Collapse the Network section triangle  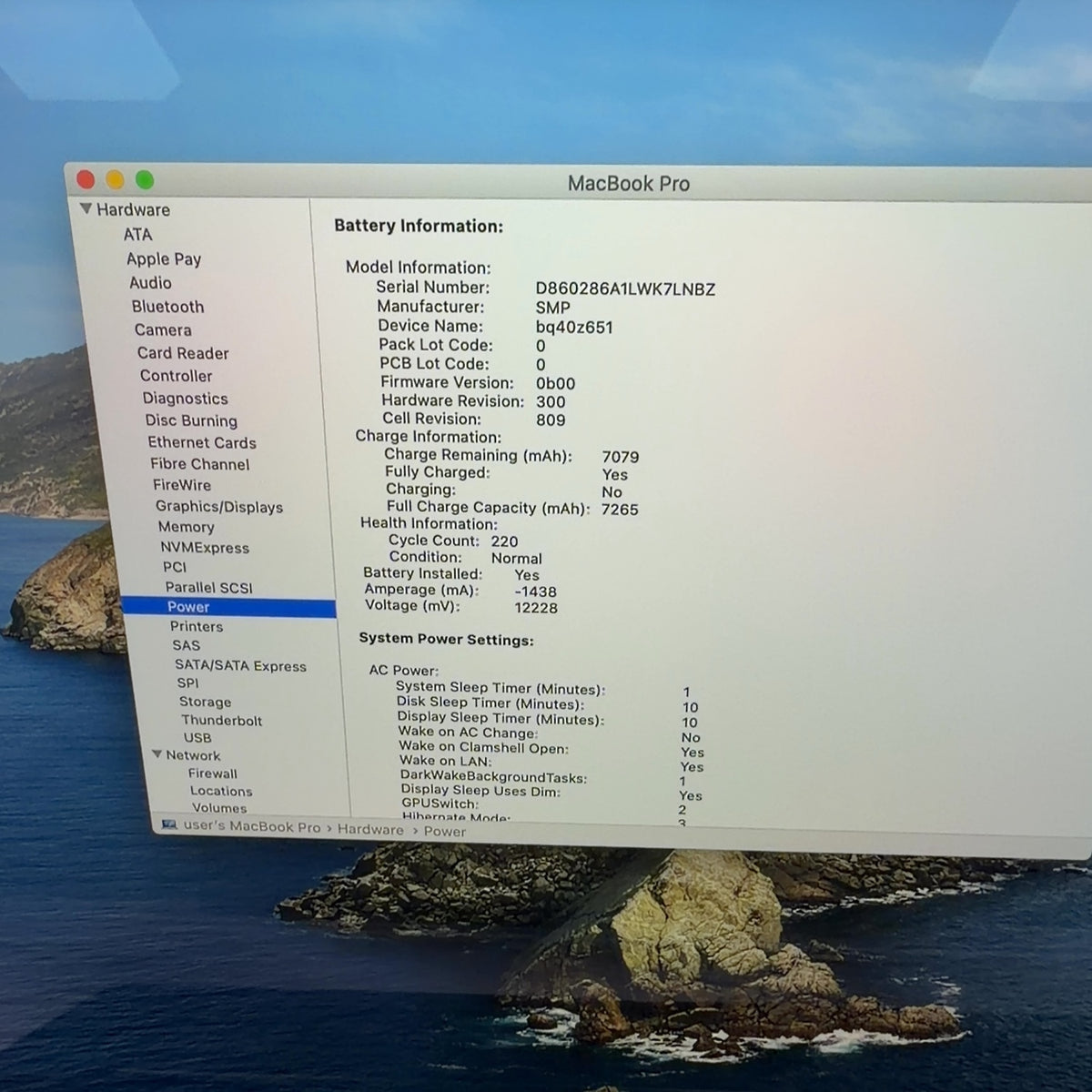coord(157,754)
